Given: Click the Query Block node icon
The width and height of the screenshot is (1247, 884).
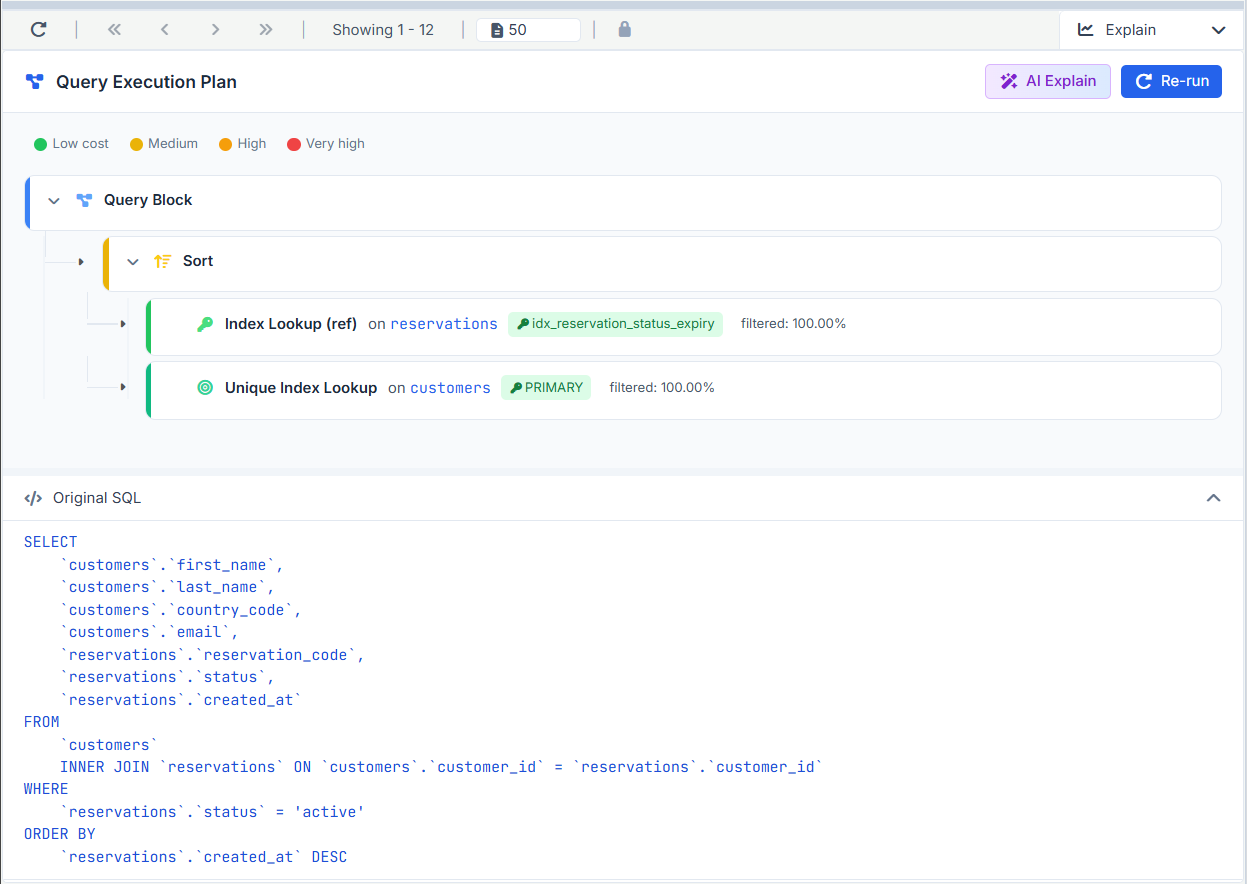Looking at the screenshot, I should [85, 200].
